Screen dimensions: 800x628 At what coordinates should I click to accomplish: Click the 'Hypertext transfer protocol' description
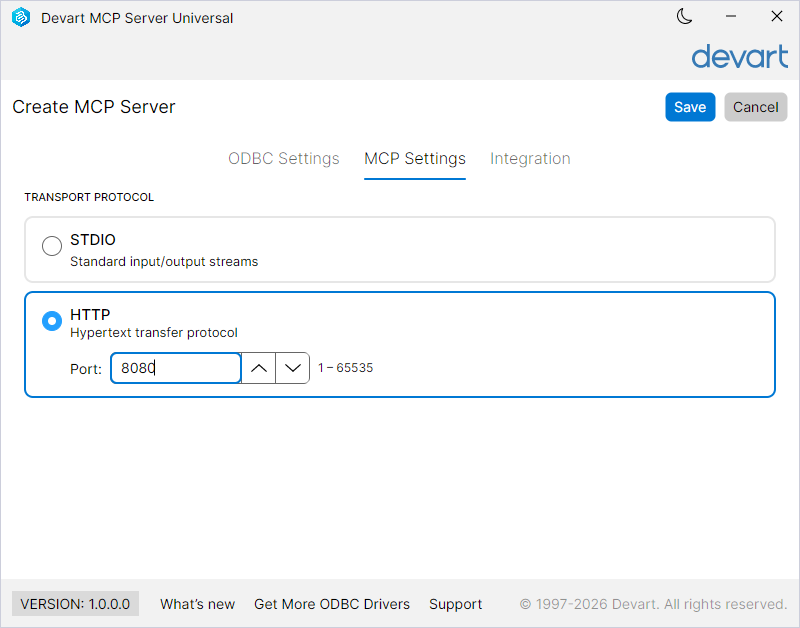click(x=154, y=333)
